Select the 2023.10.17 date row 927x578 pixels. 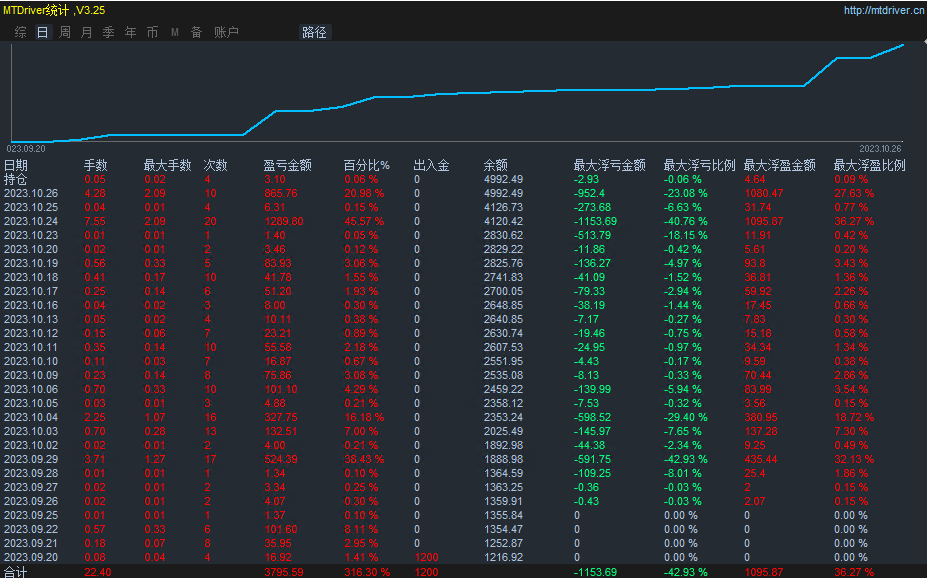(31, 291)
